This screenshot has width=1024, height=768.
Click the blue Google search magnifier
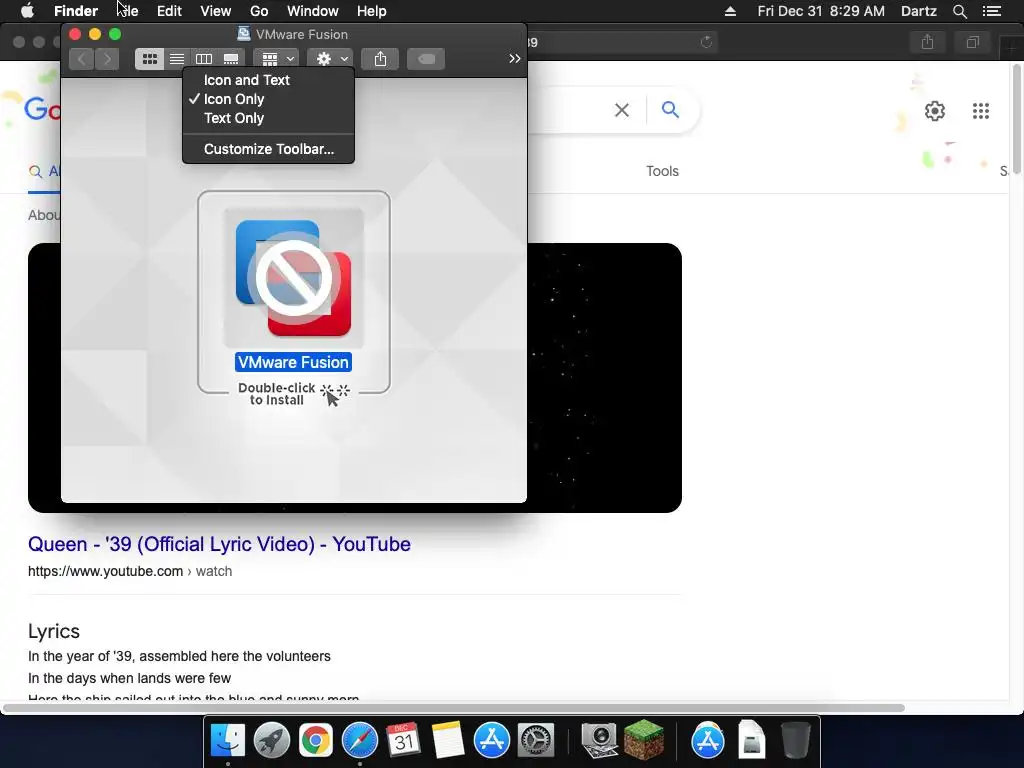click(x=670, y=110)
